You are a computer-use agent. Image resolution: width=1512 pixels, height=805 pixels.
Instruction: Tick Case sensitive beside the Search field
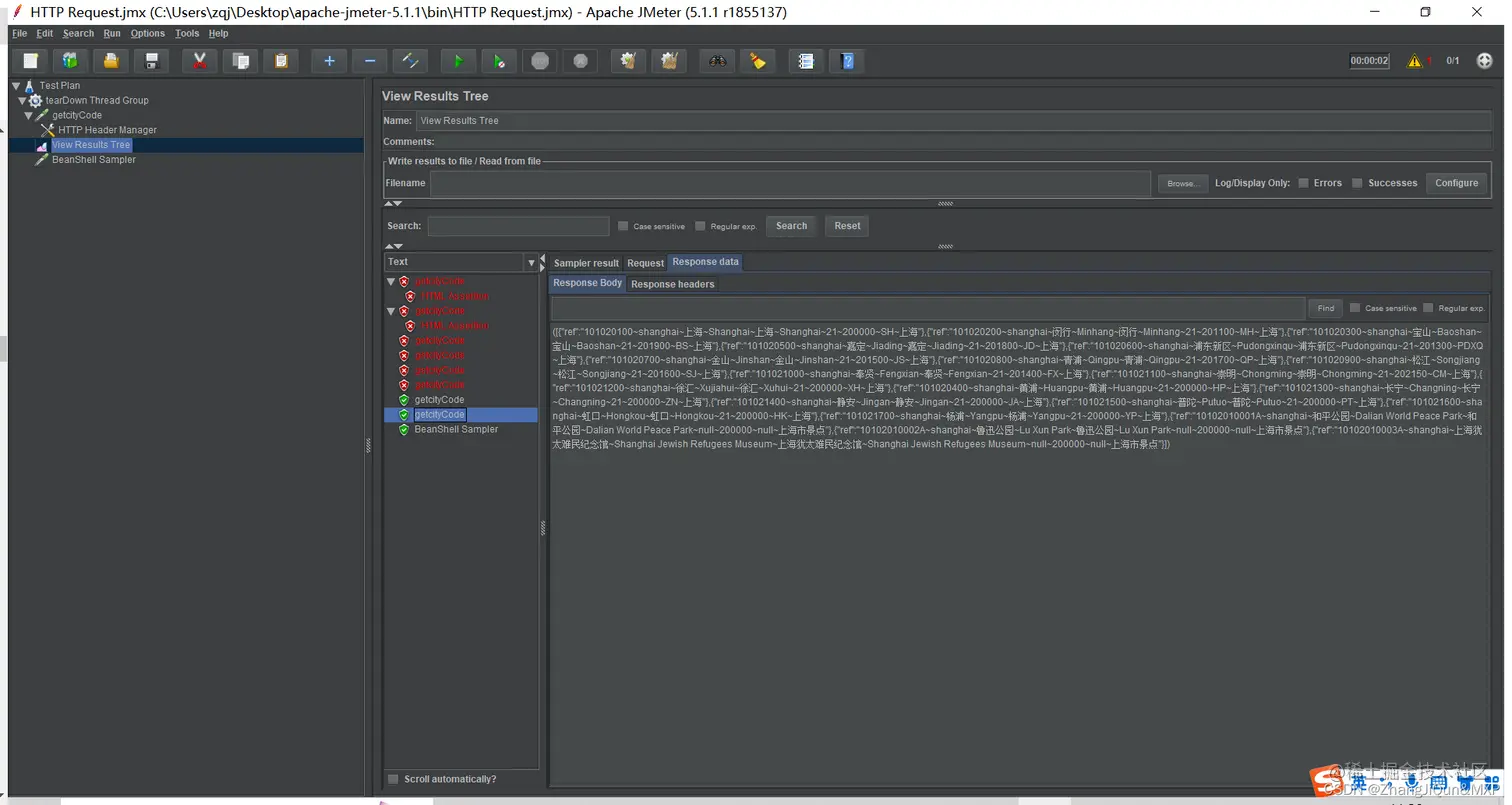point(623,226)
